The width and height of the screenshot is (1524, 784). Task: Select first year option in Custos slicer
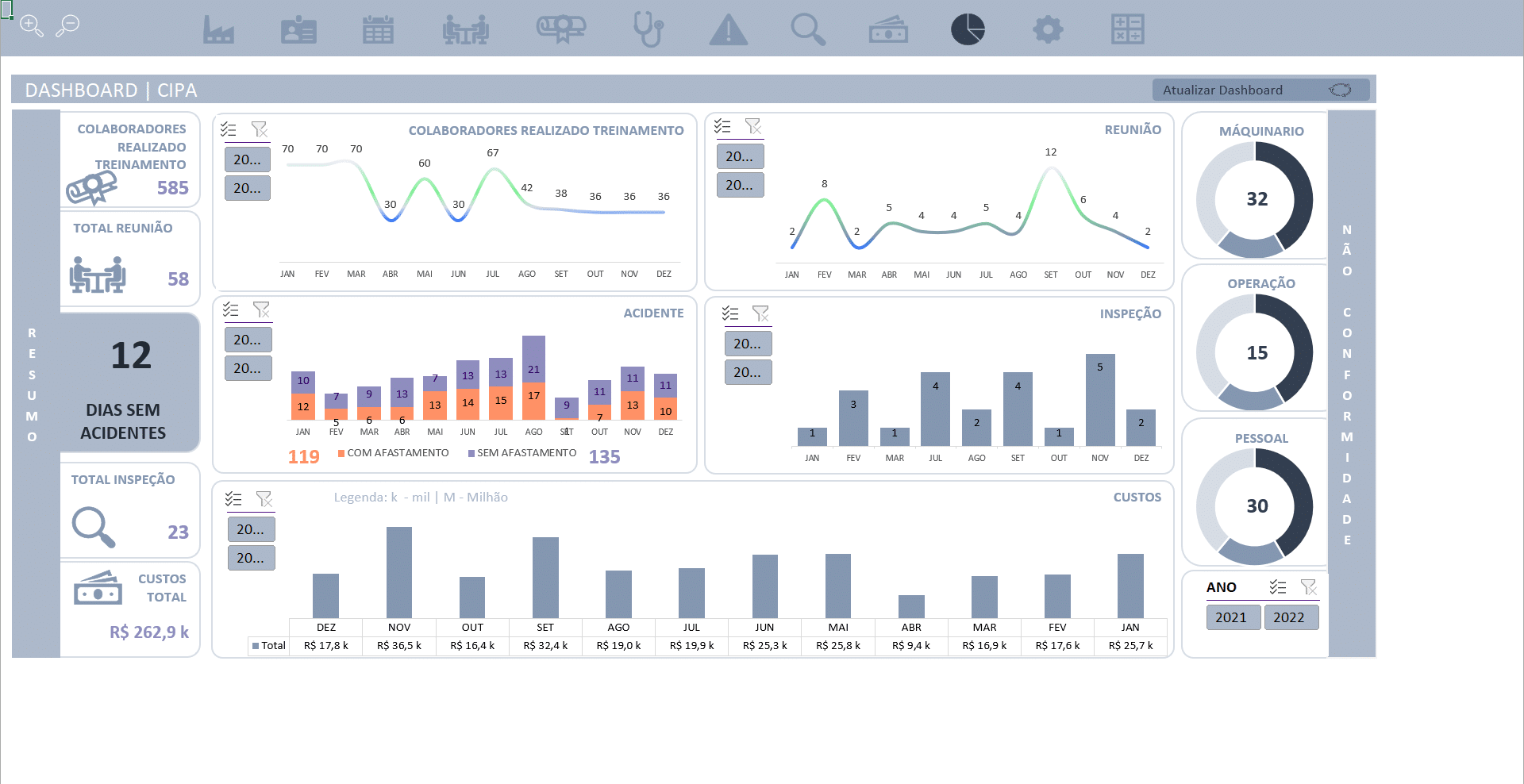tap(251, 529)
